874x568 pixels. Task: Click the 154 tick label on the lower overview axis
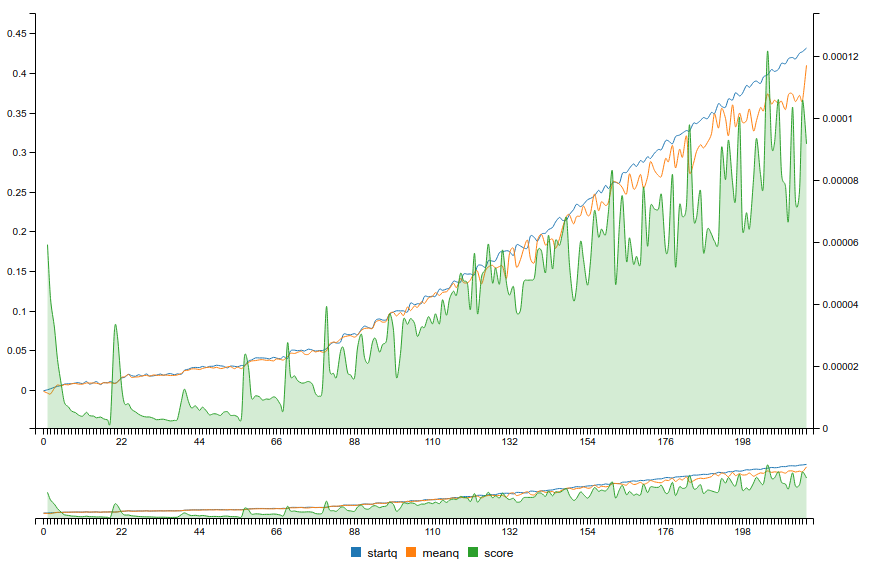coord(588,533)
